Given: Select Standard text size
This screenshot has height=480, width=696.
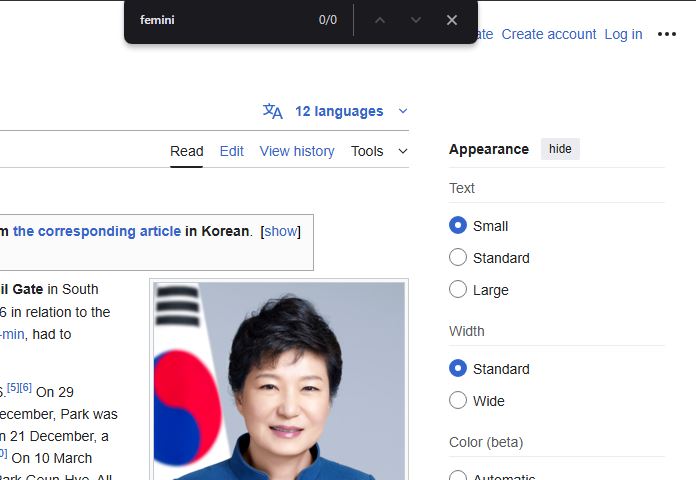Looking at the screenshot, I should (458, 257).
